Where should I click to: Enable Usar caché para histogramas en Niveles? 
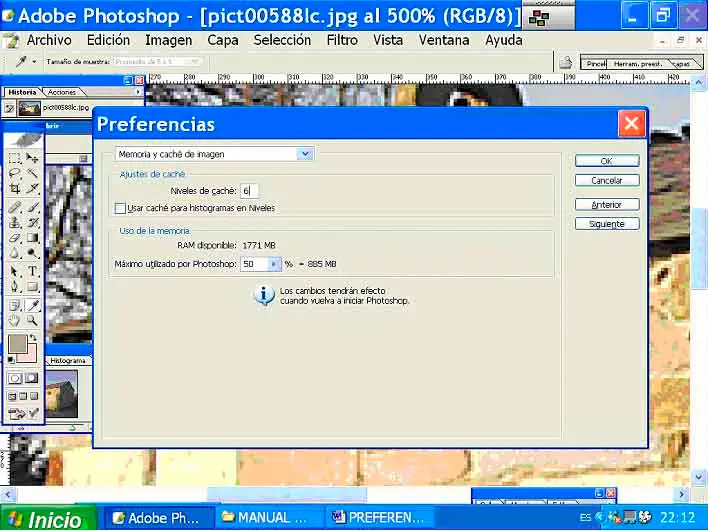[120, 208]
